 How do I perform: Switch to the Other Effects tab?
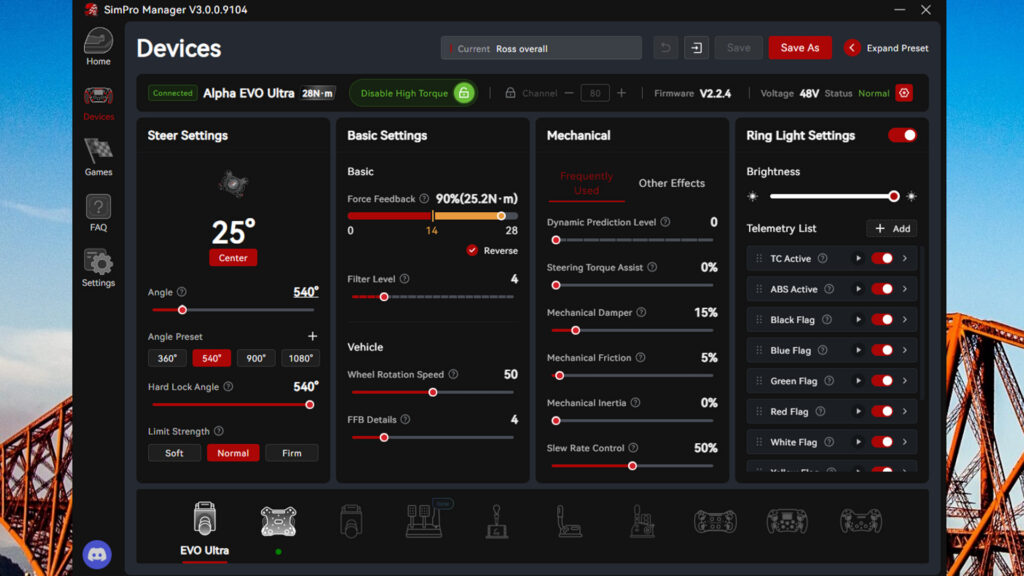coord(671,183)
